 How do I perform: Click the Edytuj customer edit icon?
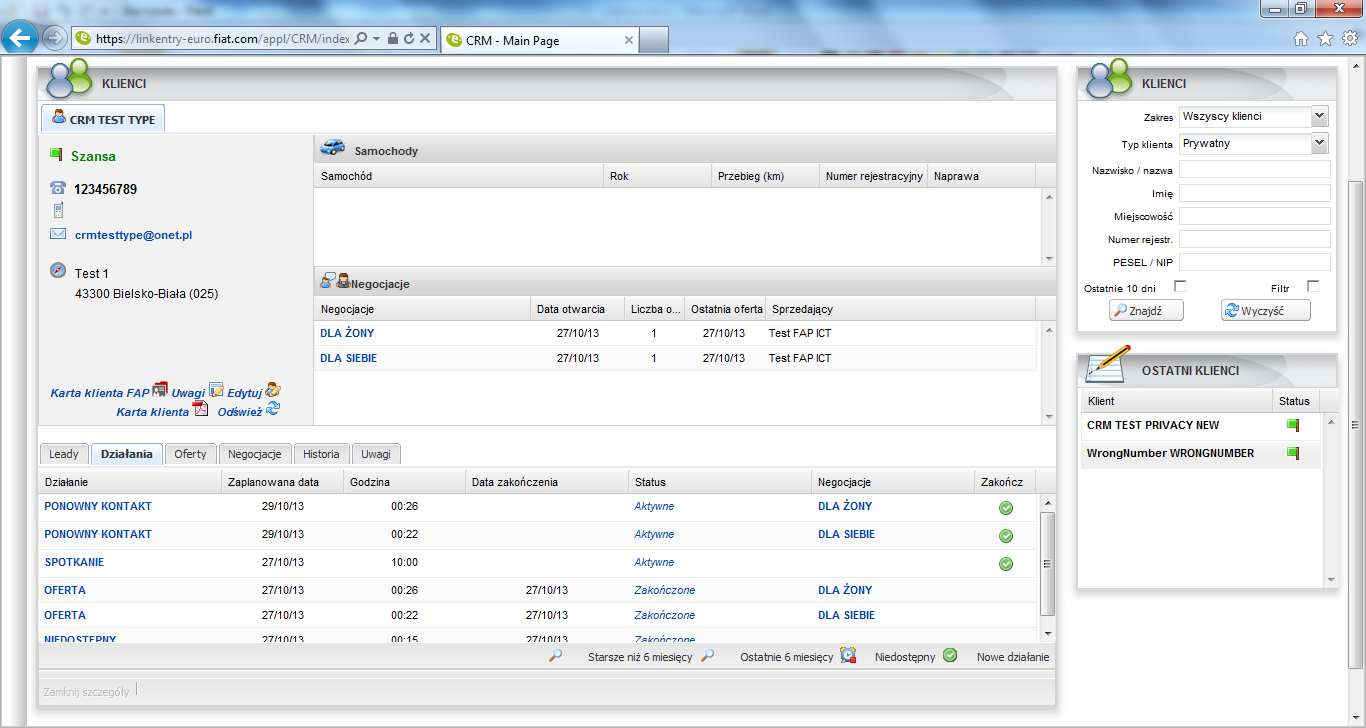(273, 390)
